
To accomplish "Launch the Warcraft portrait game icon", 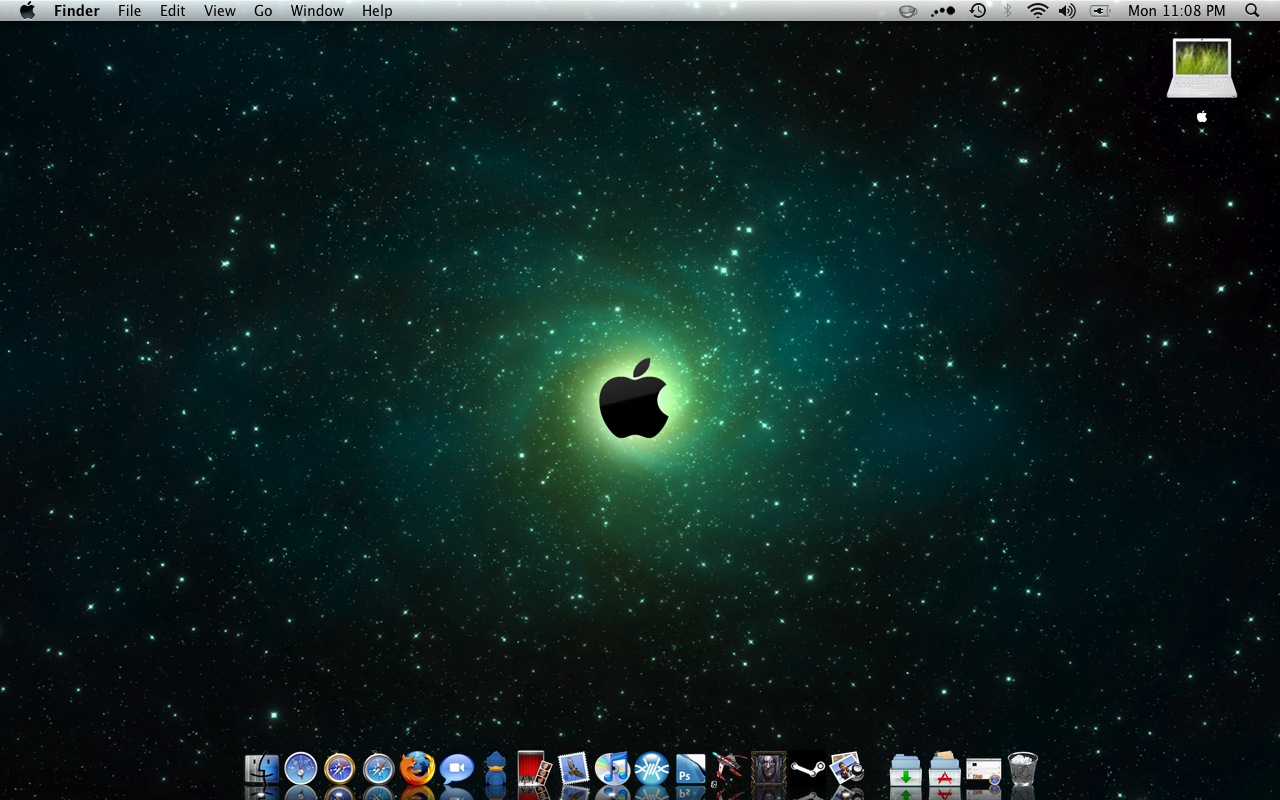I will coord(769,769).
